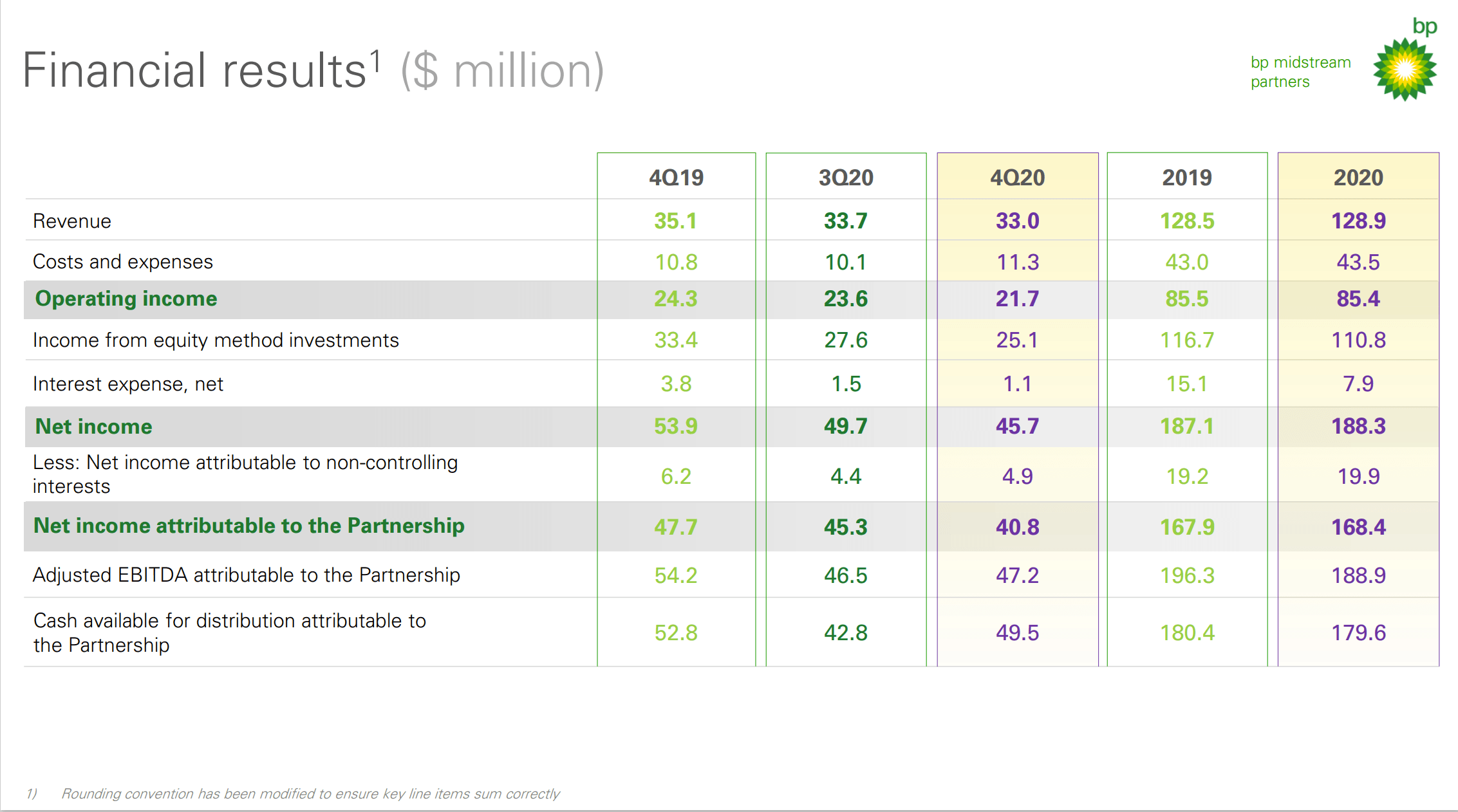1458x812 pixels.
Task: Select 4Q20 Operating income value 21.7
Action: pyautogui.click(x=1017, y=299)
